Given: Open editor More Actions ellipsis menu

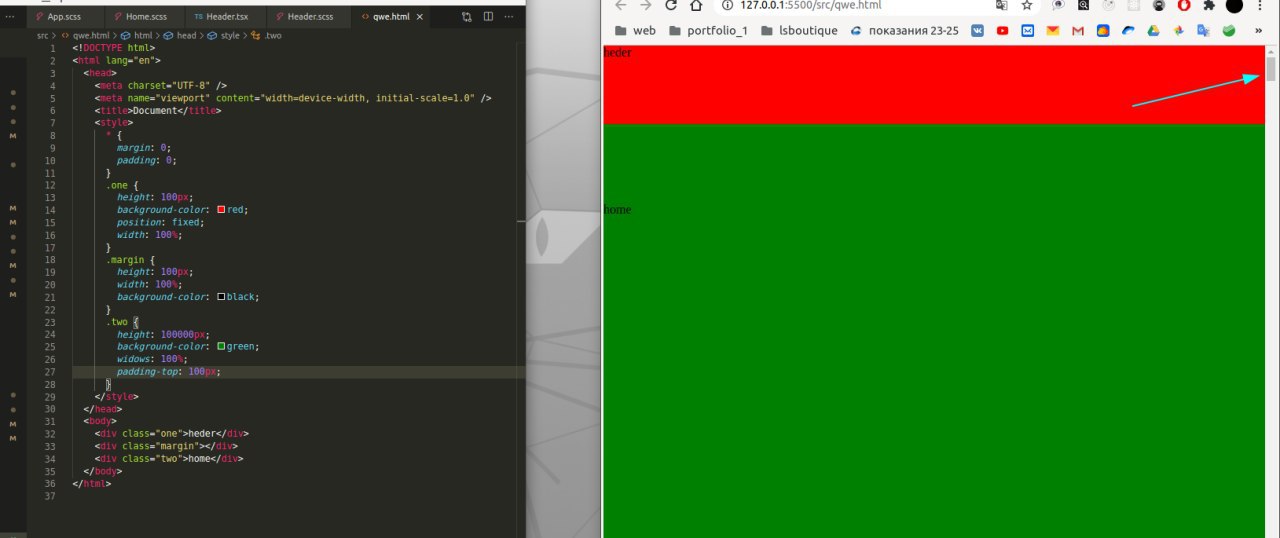Looking at the screenshot, I should [x=509, y=17].
